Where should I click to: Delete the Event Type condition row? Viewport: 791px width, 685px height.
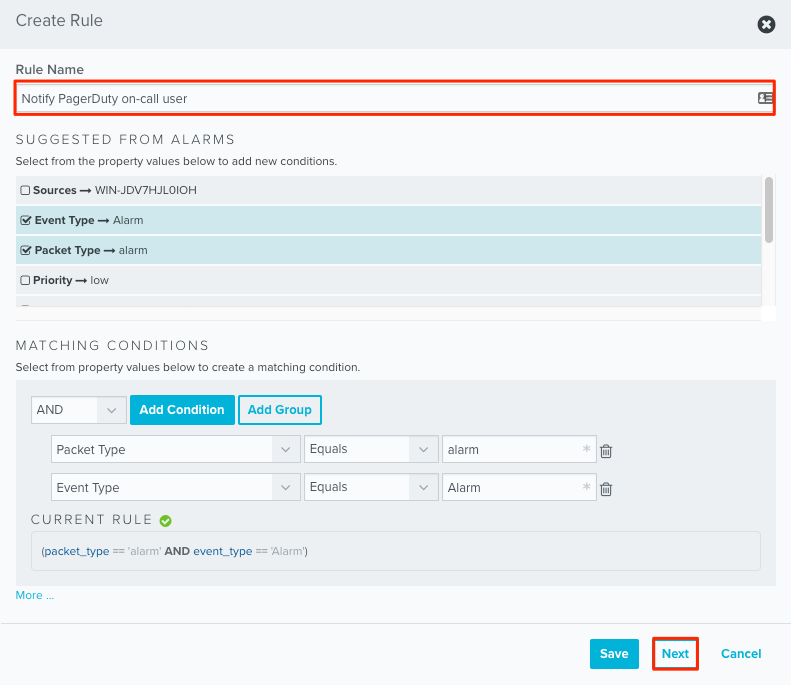[x=606, y=489]
